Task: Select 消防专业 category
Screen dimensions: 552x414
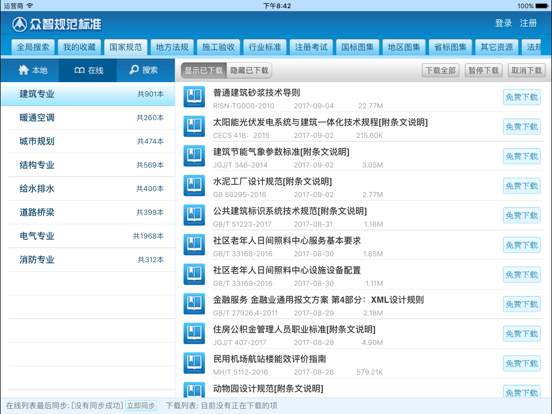Action: point(88,259)
